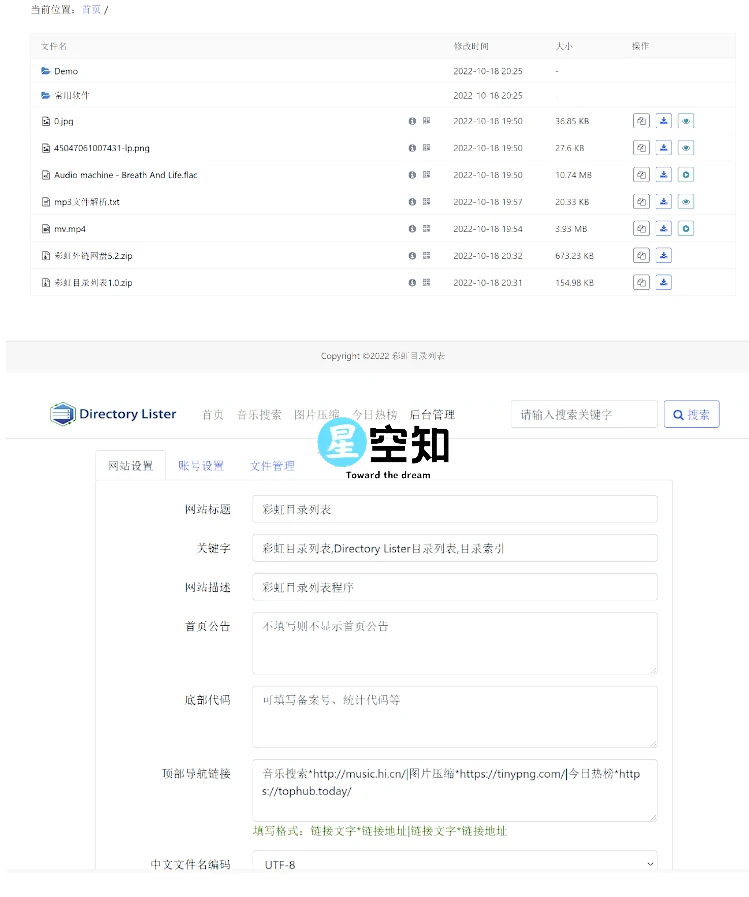The width and height of the screenshot is (749, 897).
Task: Open 首页 in the top navigation
Action: [x=213, y=414]
